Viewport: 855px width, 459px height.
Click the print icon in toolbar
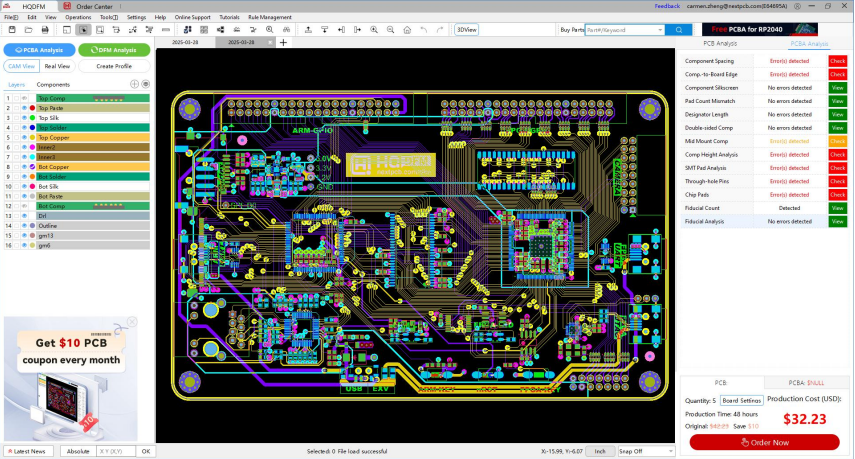tap(46, 30)
